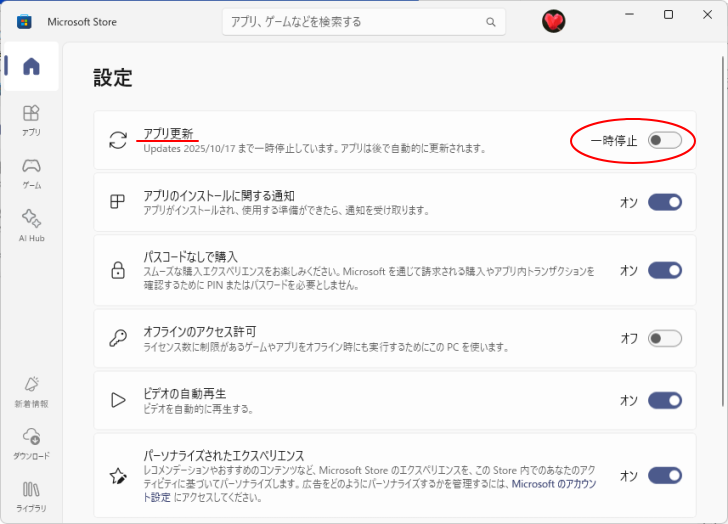Screen dimensions: 728x524
Task: Click the オフラインのアクセス許可 title text
Action: [x=200, y=331]
